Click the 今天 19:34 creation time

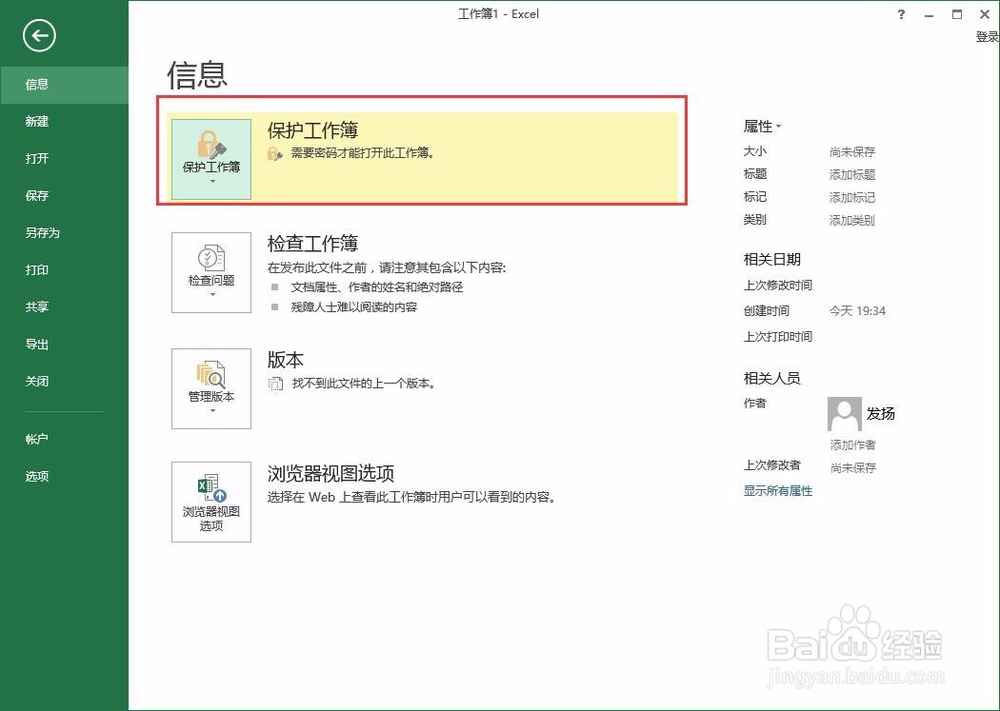857,311
